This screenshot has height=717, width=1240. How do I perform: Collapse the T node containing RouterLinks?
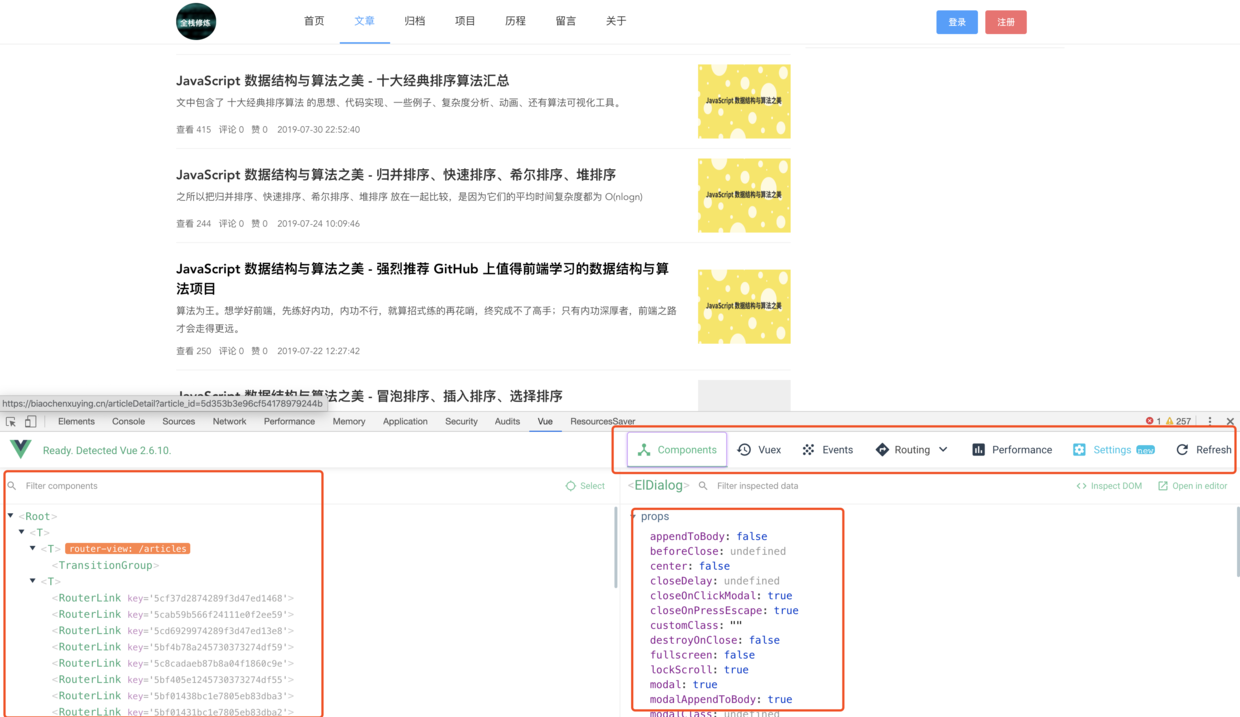[33, 581]
